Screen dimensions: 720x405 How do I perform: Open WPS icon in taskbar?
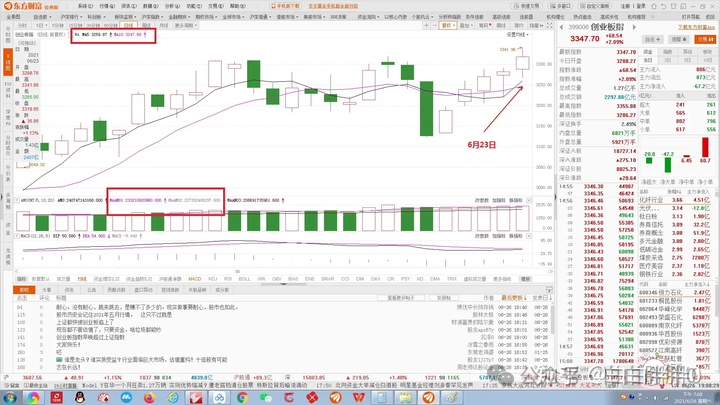359,398
